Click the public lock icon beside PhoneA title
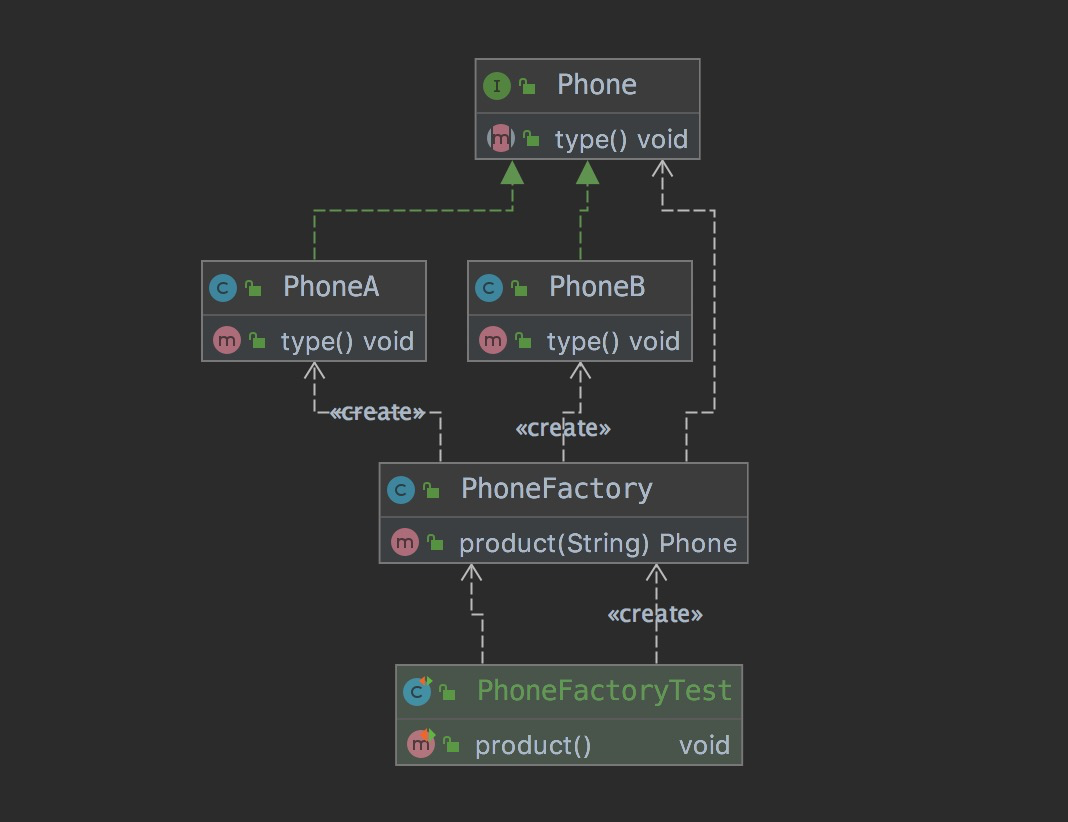Viewport: 1068px width, 822px height. (254, 288)
